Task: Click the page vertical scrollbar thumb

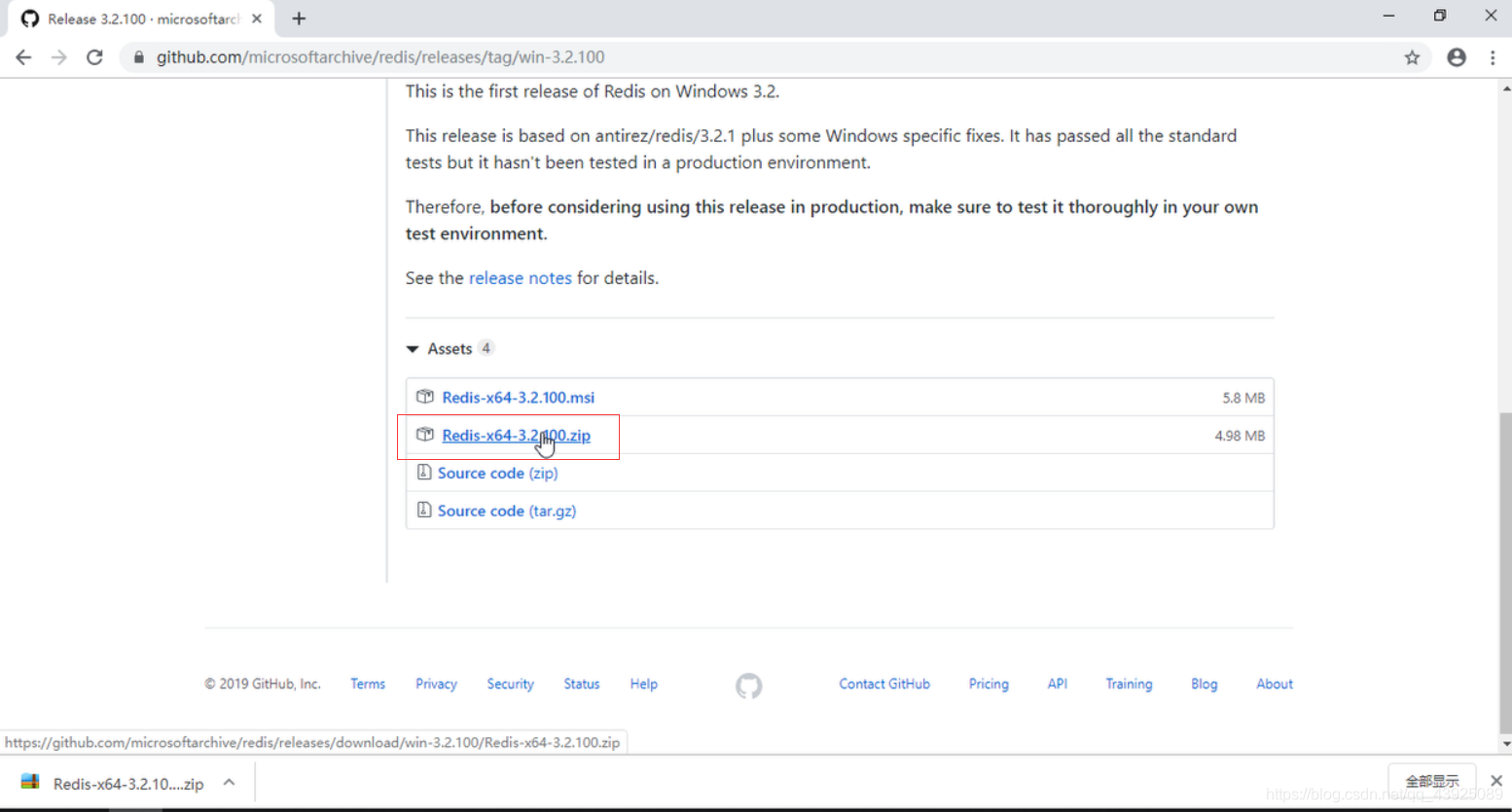Action: pyautogui.click(x=1506, y=574)
